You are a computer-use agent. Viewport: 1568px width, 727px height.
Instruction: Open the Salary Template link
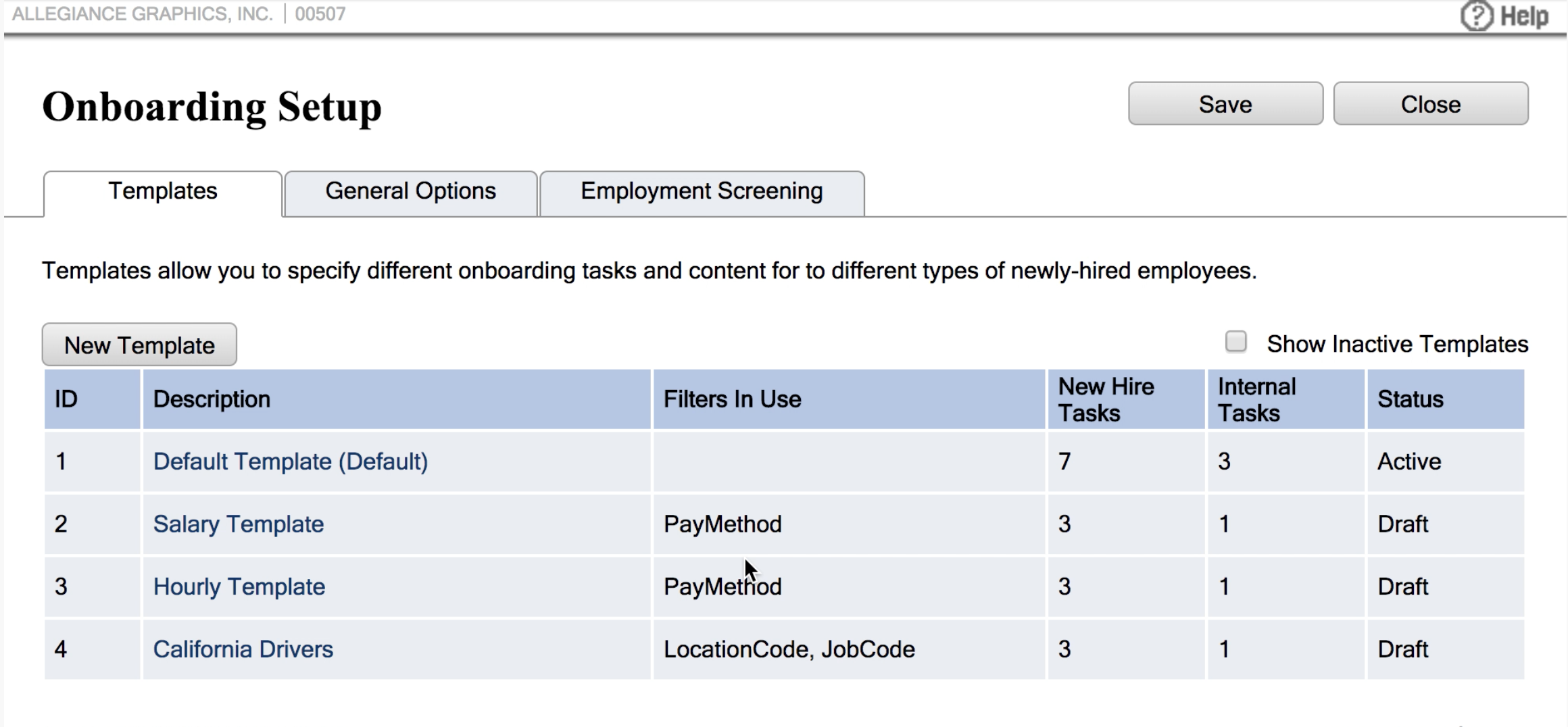coord(239,524)
